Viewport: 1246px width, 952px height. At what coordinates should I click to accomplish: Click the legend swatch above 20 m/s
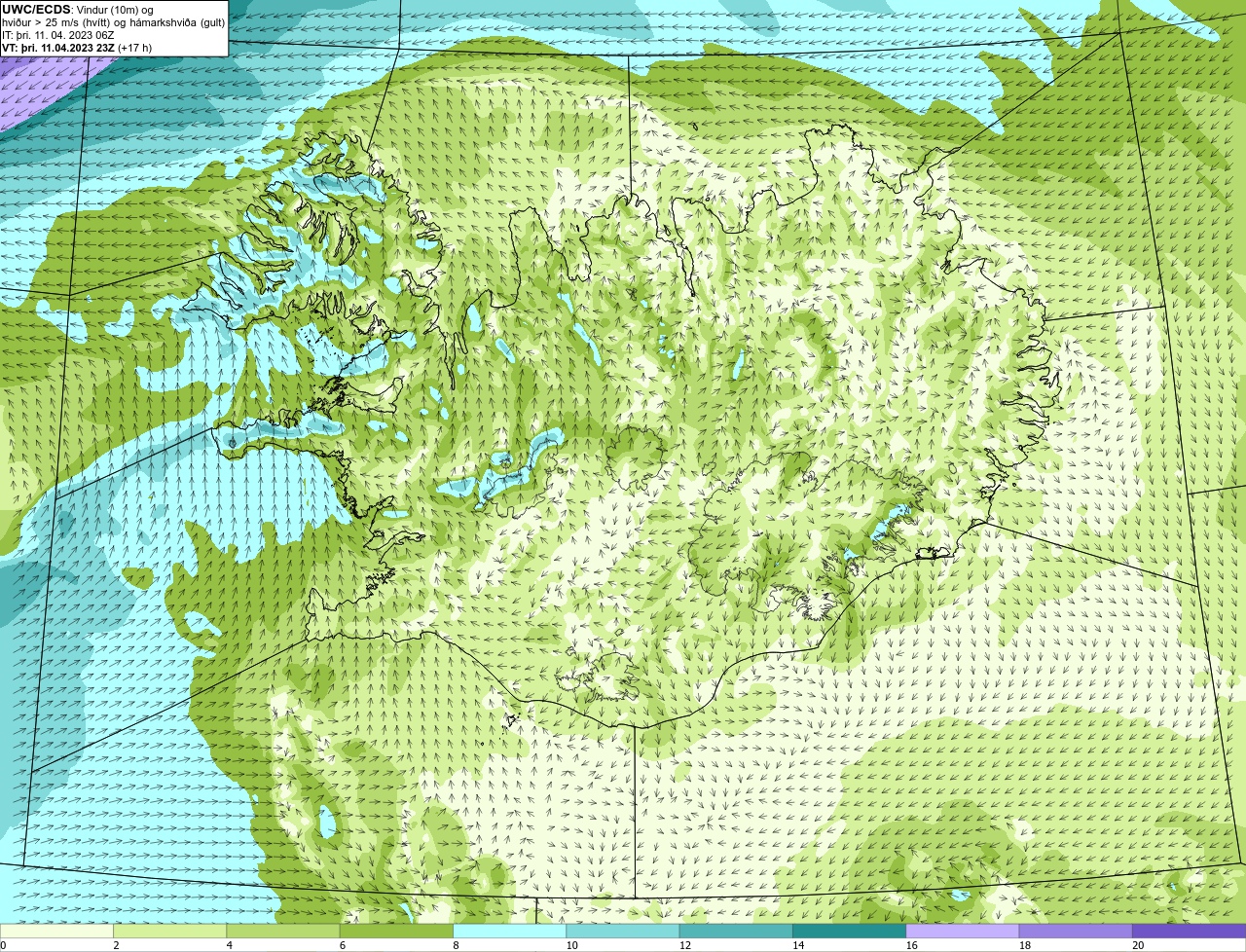pos(1189,931)
